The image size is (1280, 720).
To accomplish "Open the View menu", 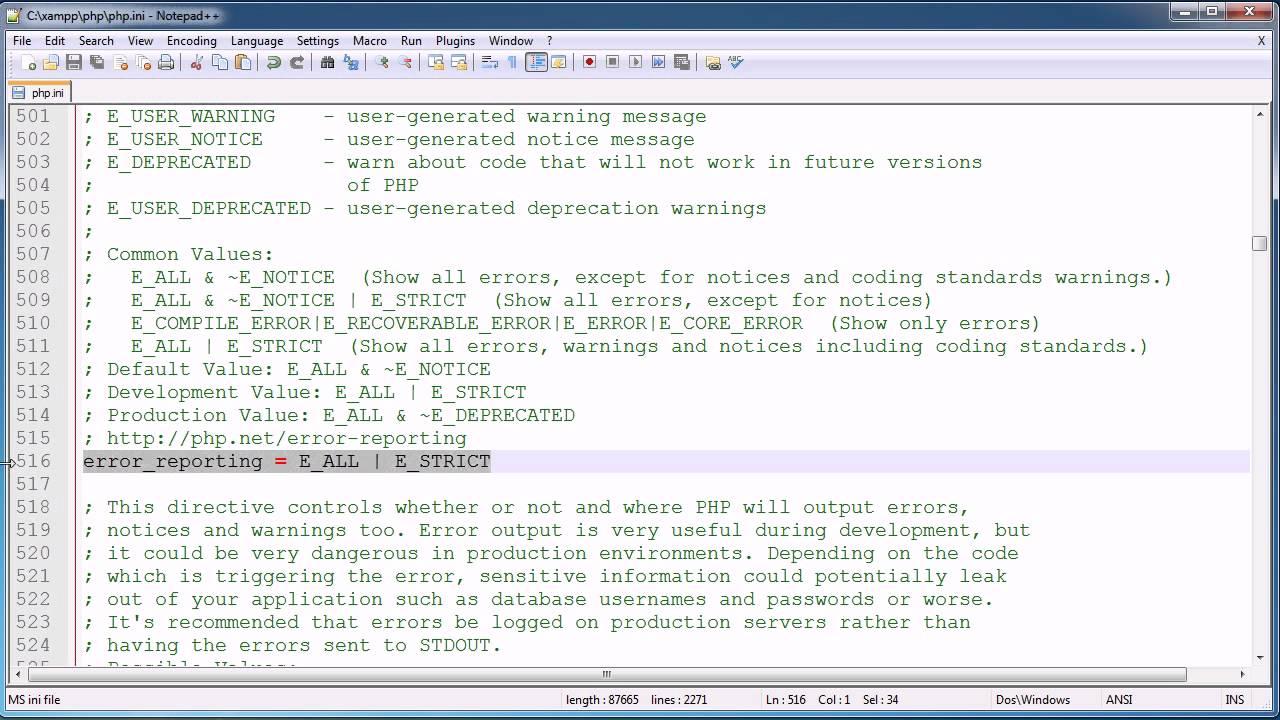I will [140, 41].
